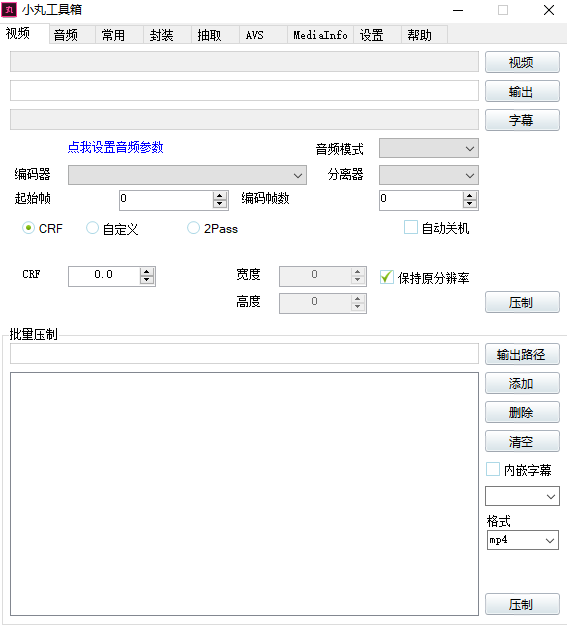Click the 清空 button
This screenshot has height=628, width=567.
click(522, 441)
